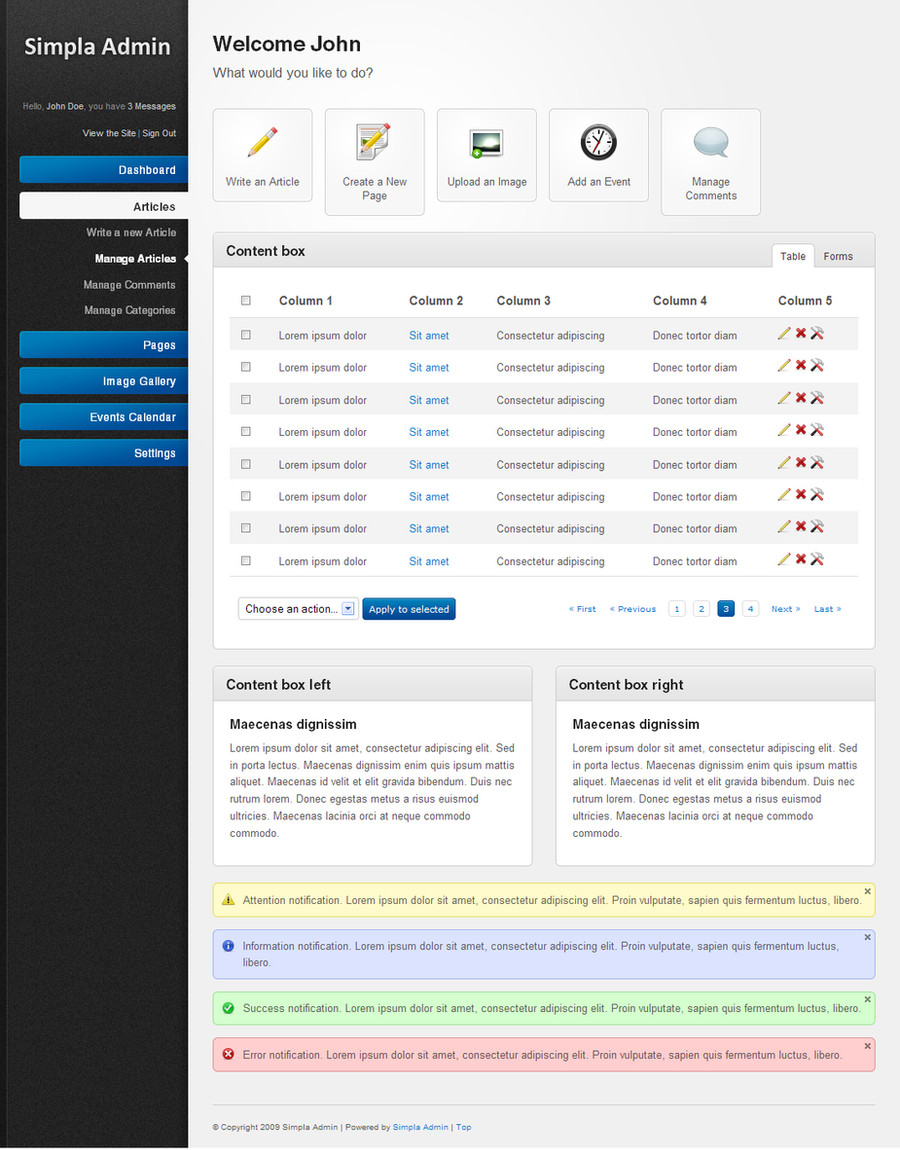The image size is (900, 1150).
Task: Go to page 1 in pagination
Action: pos(677,609)
